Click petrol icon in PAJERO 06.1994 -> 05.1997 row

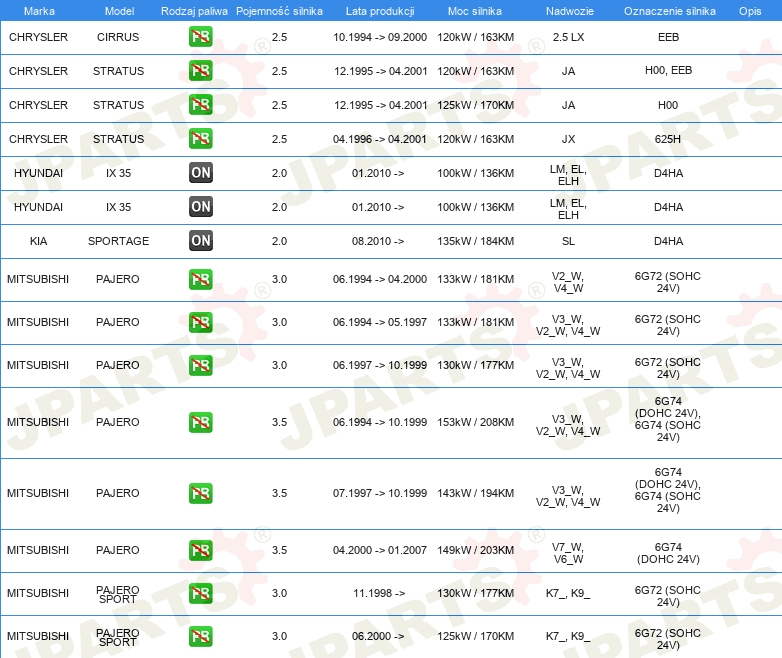click(200, 322)
